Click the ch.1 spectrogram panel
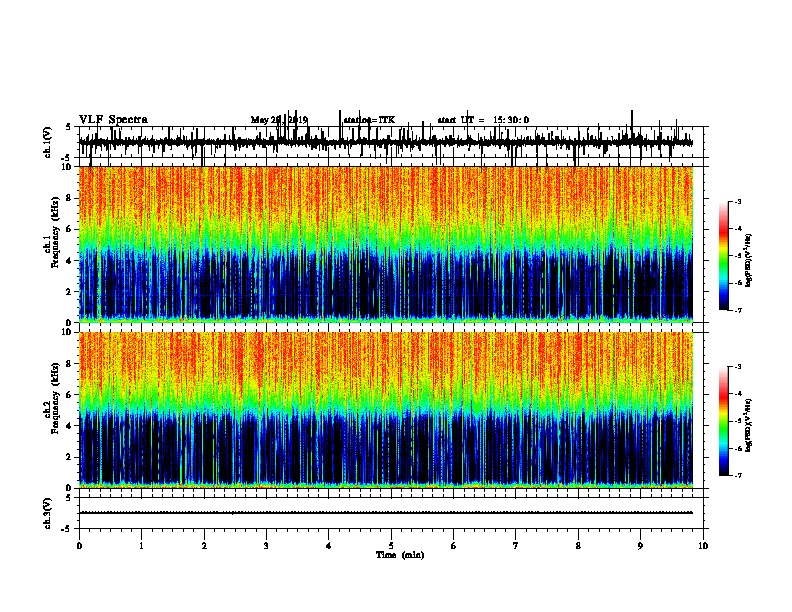Screen dimensions: 792x612 click(x=386, y=244)
